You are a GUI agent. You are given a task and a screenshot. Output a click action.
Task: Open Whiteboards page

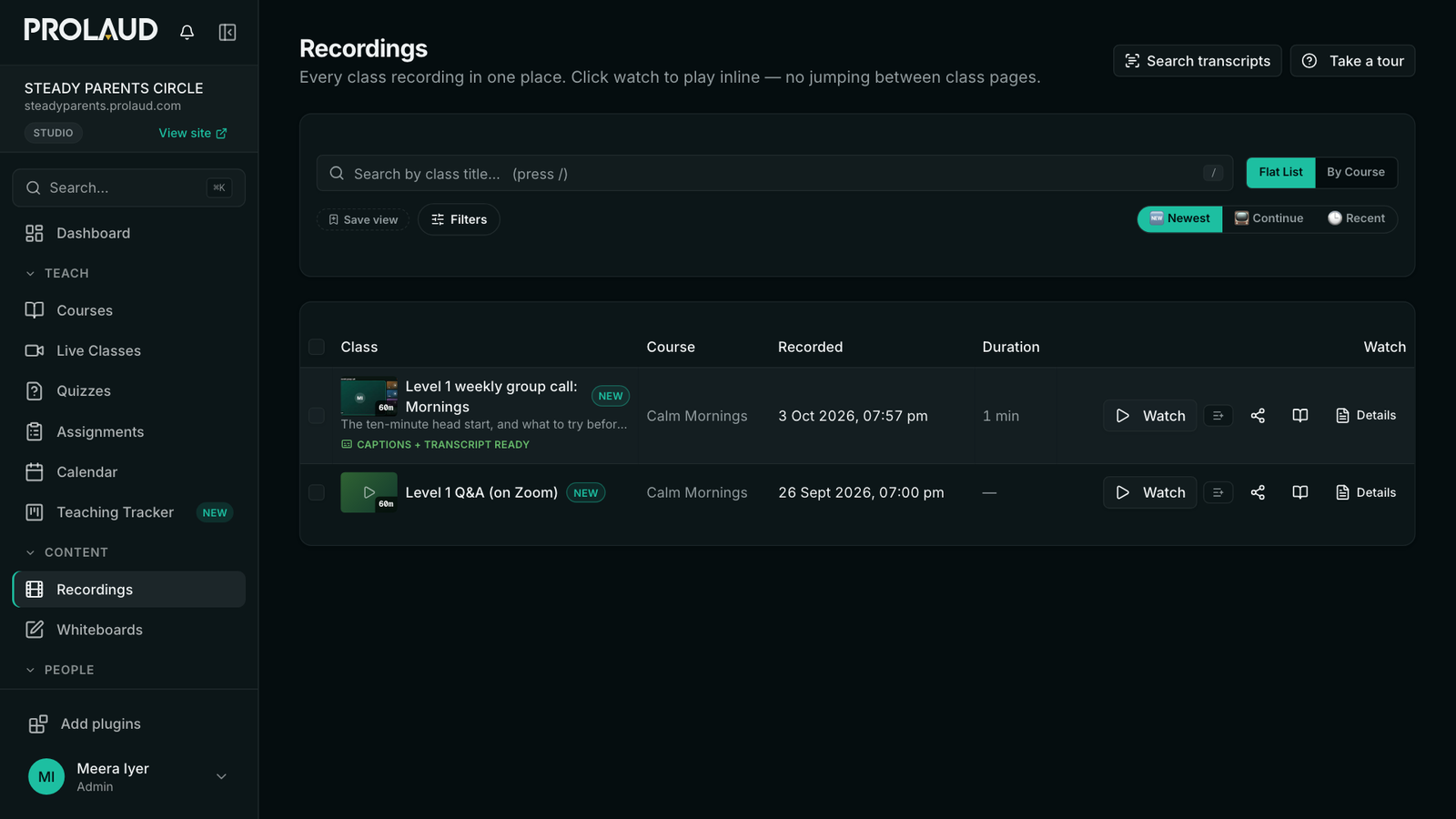(x=128, y=630)
